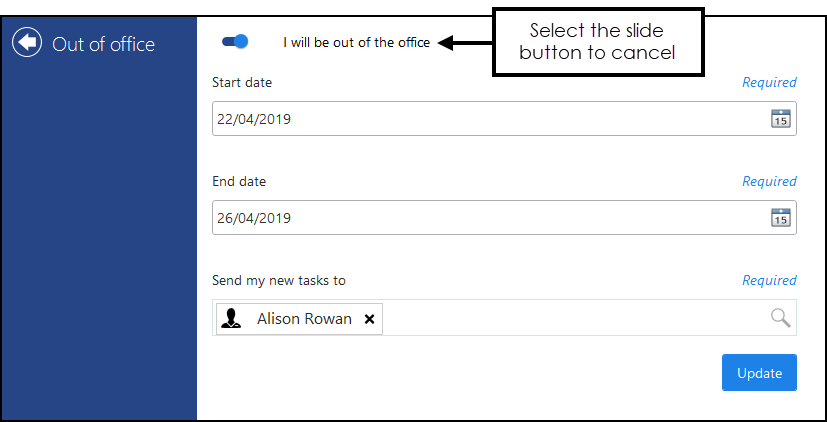This screenshot has width=827, height=422.
Task: Click the Out of office heading
Action: (x=104, y=44)
